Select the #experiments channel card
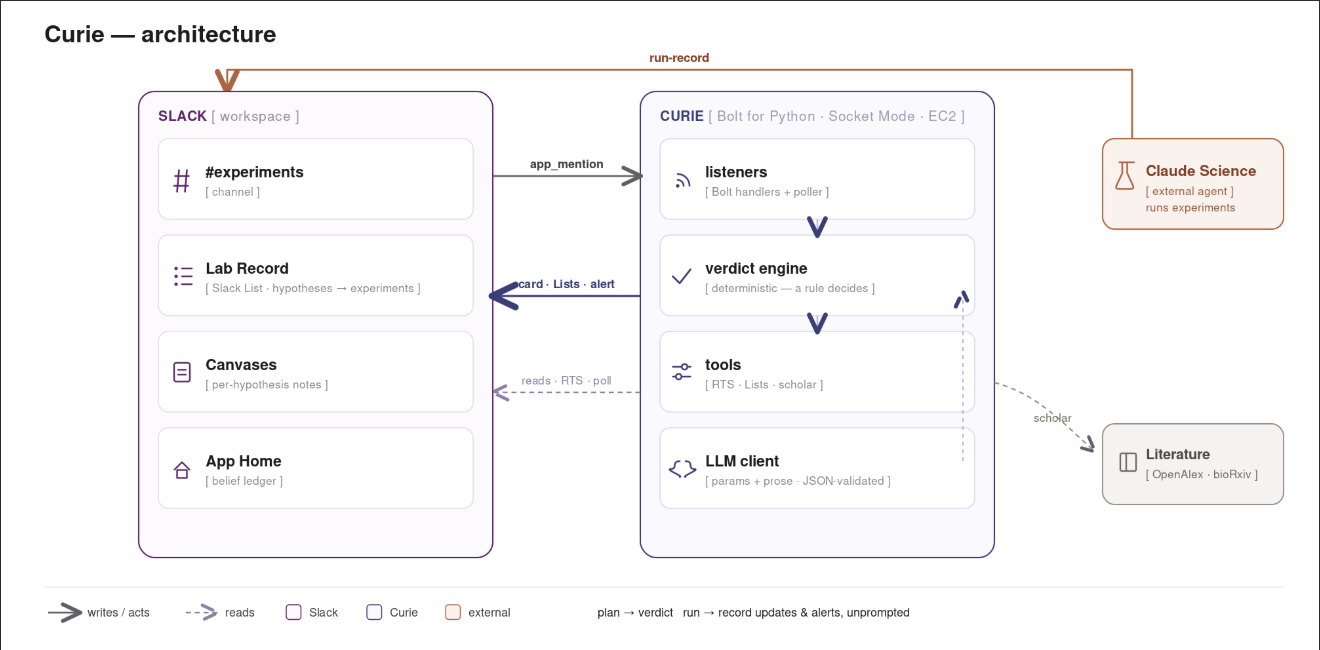This screenshot has width=1320, height=650. (316, 179)
